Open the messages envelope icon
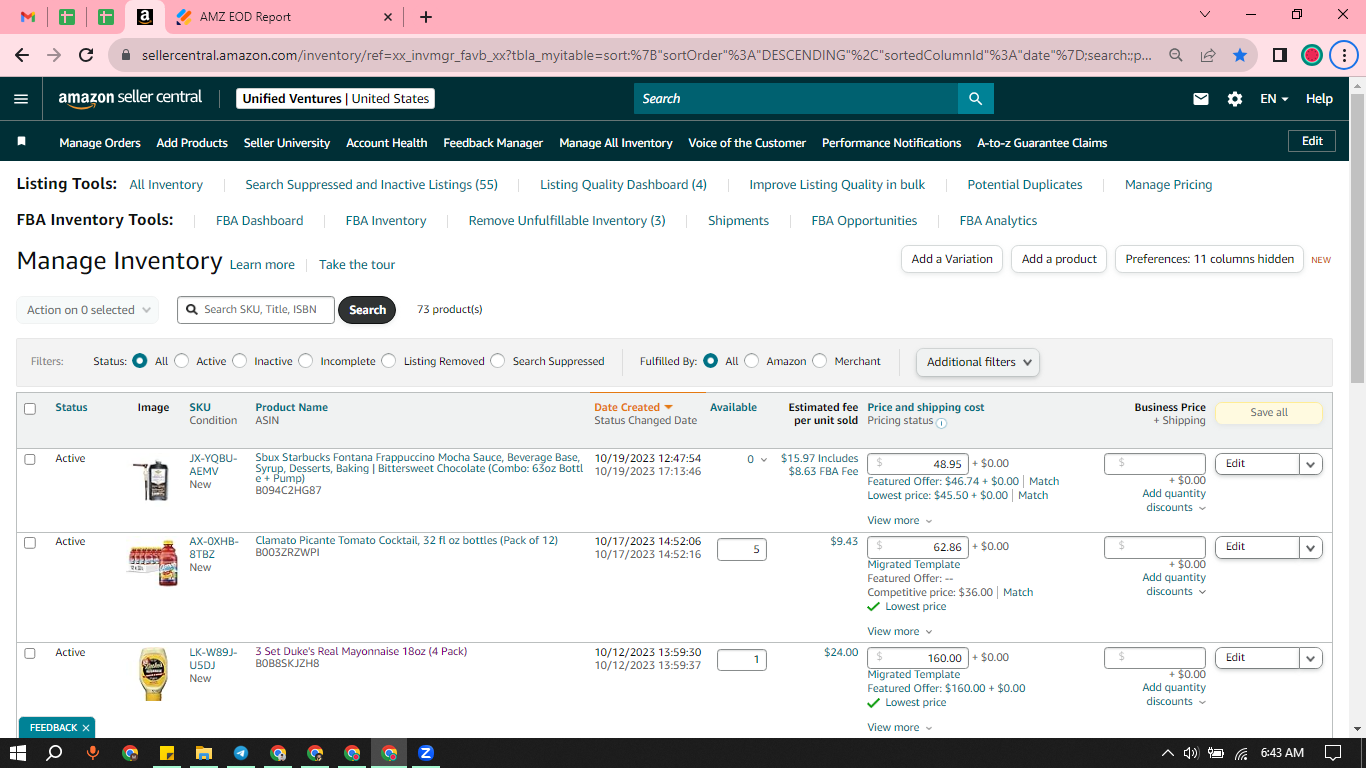Image resolution: width=1366 pixels, height=768 pixels. coord(1201,99)
